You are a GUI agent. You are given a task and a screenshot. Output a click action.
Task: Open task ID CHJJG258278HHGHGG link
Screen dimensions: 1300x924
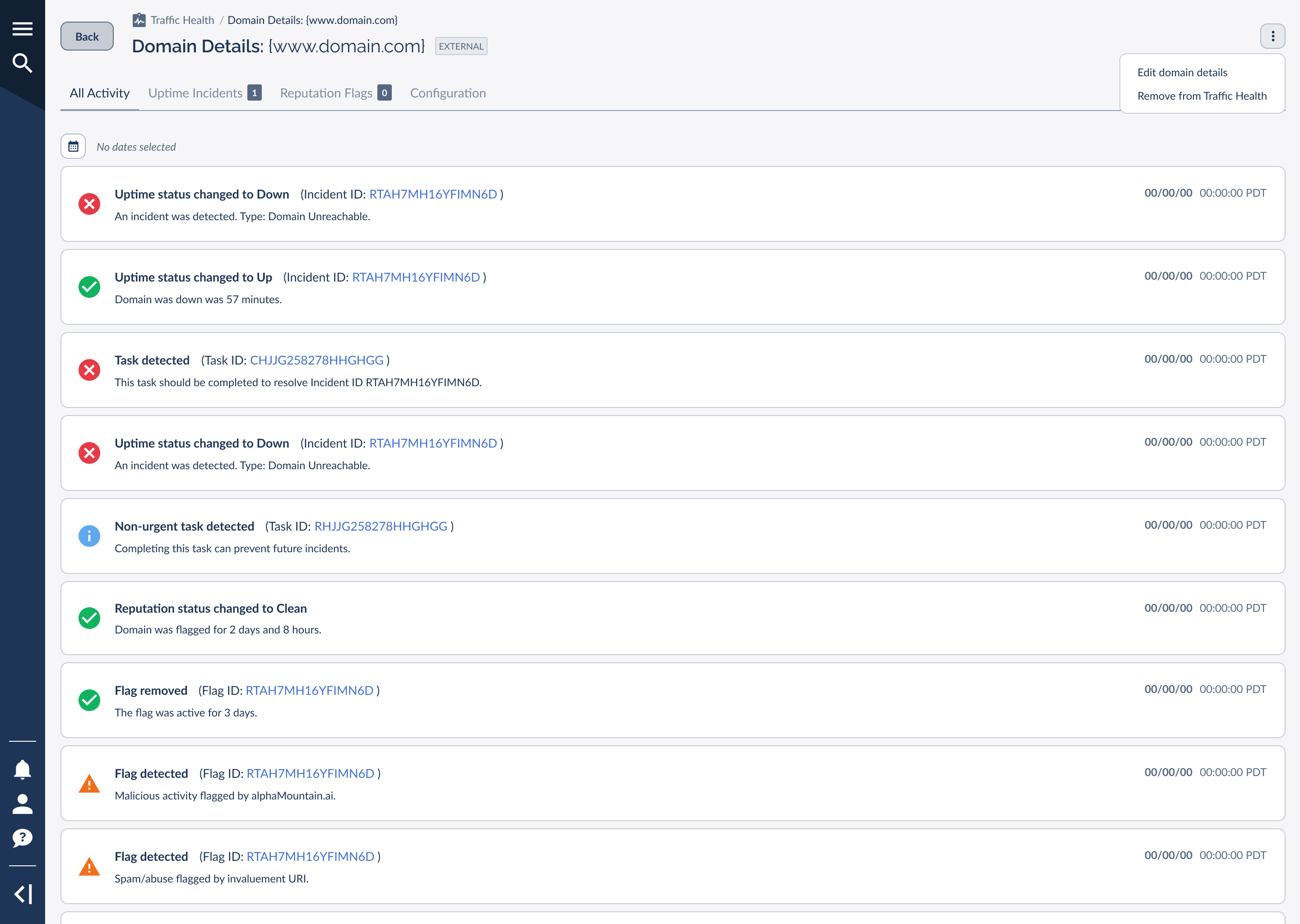(316, 360)
